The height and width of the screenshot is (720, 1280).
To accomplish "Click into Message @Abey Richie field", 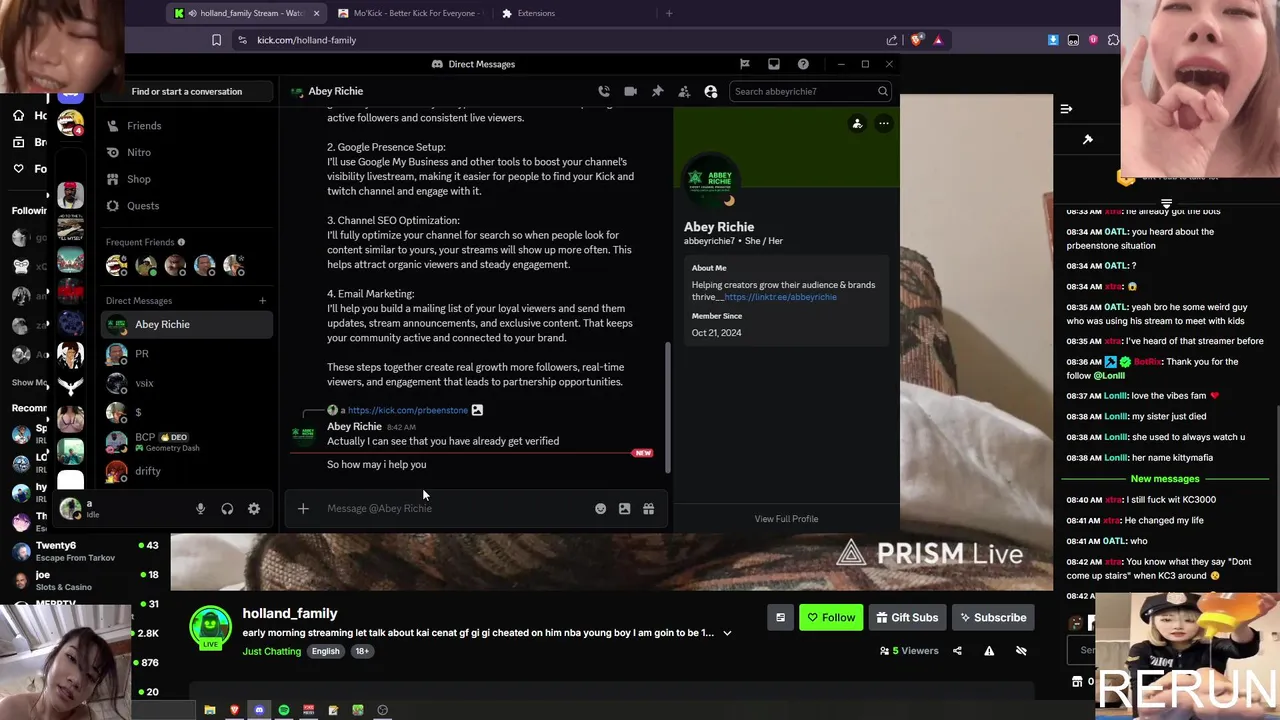I will click(x=455, y=509).
